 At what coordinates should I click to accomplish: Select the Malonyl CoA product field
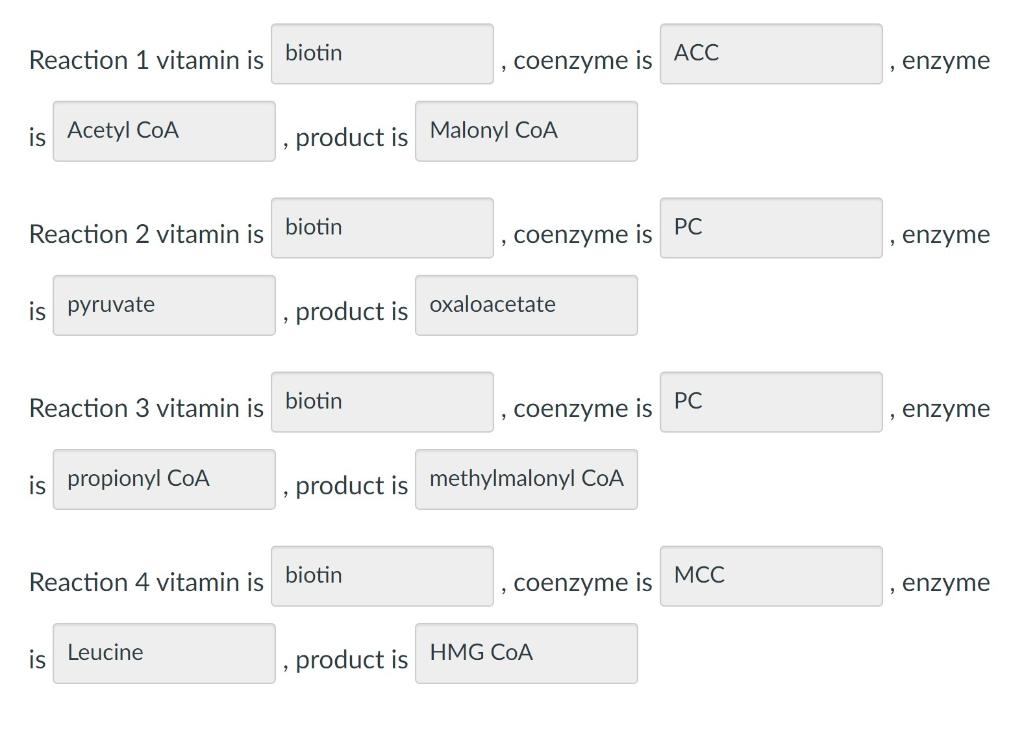click(x=526, y=131)
